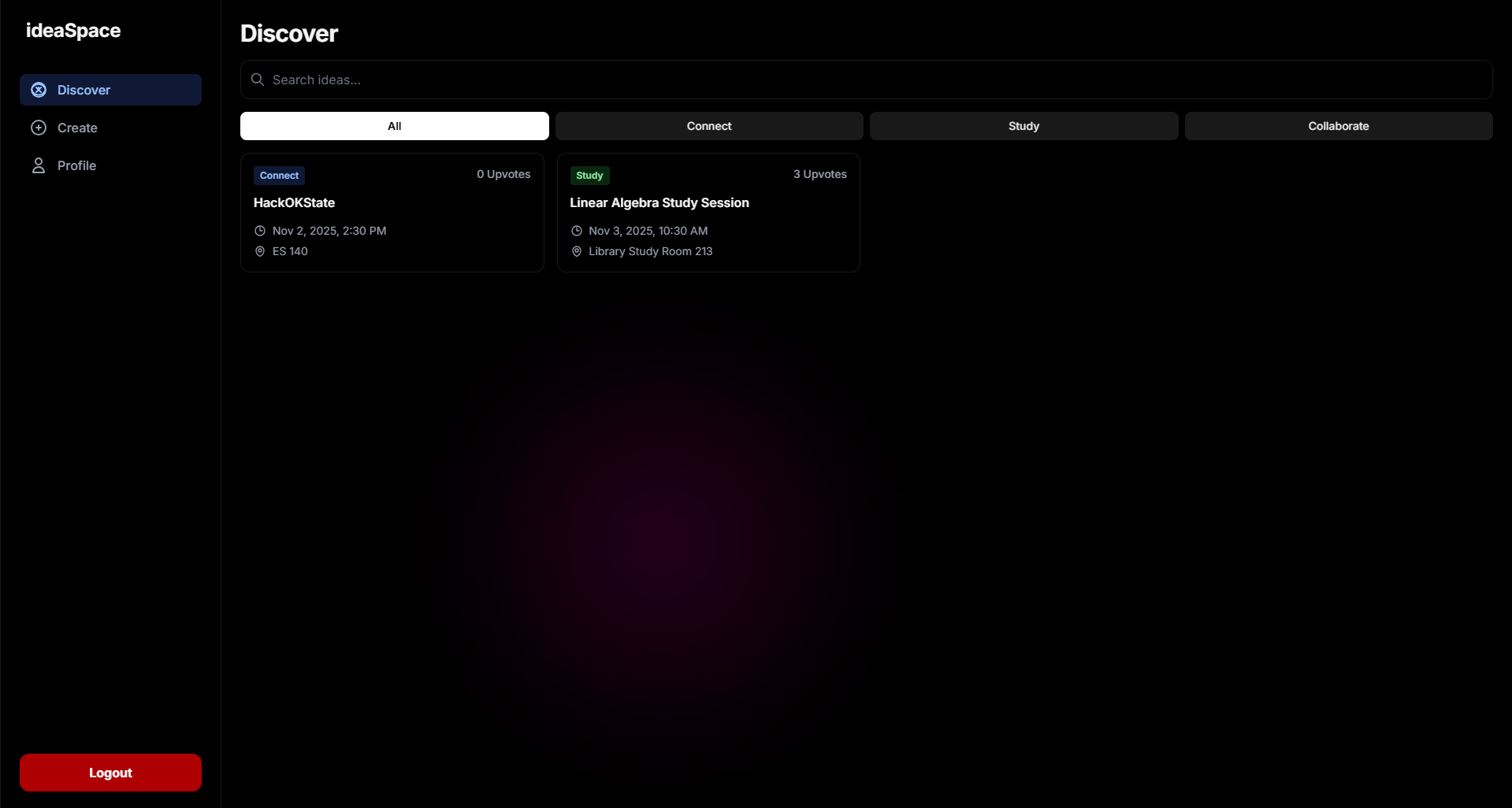The height and width of the screenshot is (808, 1512).
Task: Focus the Search ideas input field
Action: point(867,80)
